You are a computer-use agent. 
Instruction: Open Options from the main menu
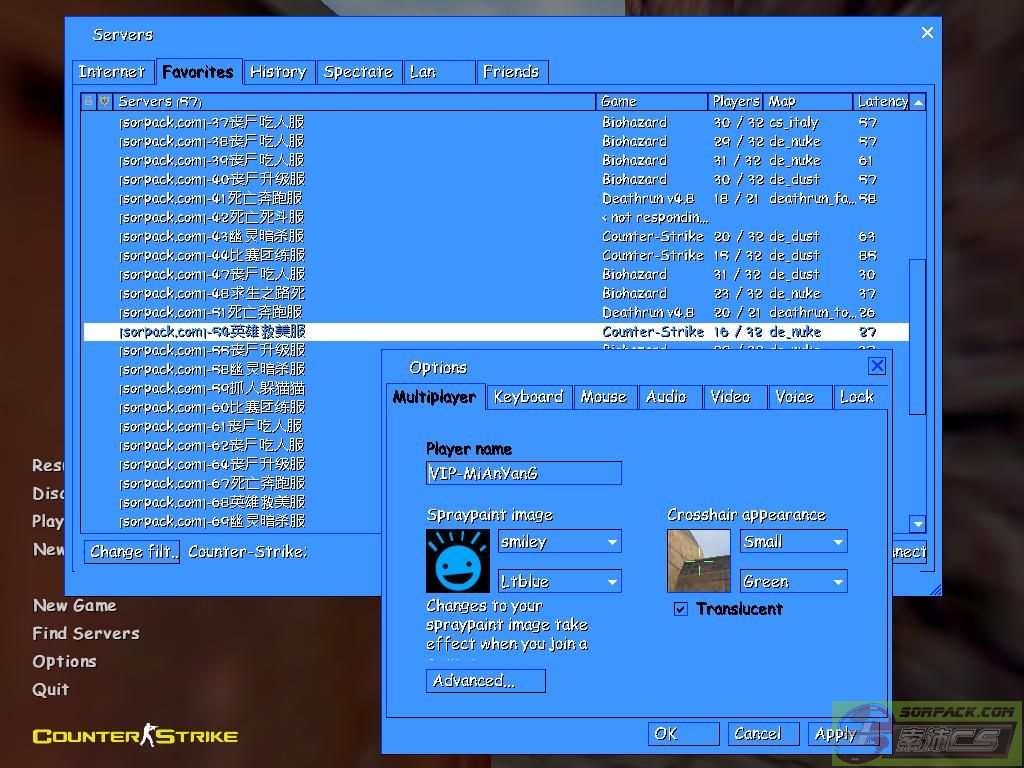[65, 662]
